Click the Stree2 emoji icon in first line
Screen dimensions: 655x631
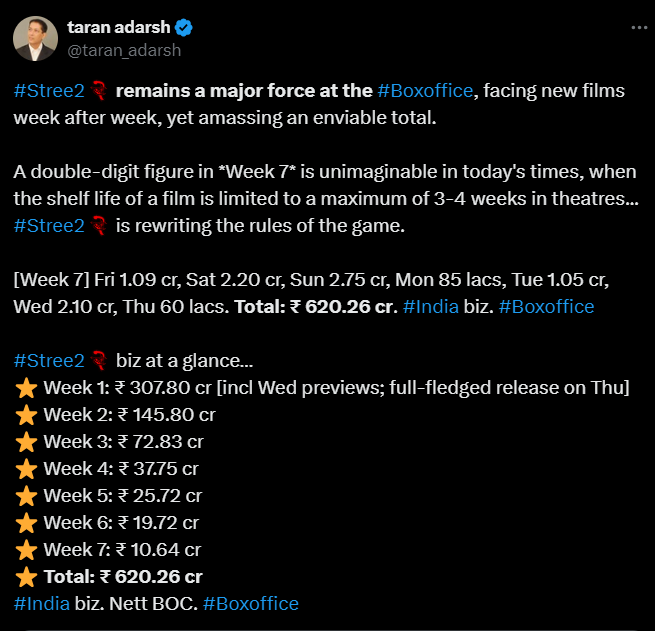coord(98,91)
